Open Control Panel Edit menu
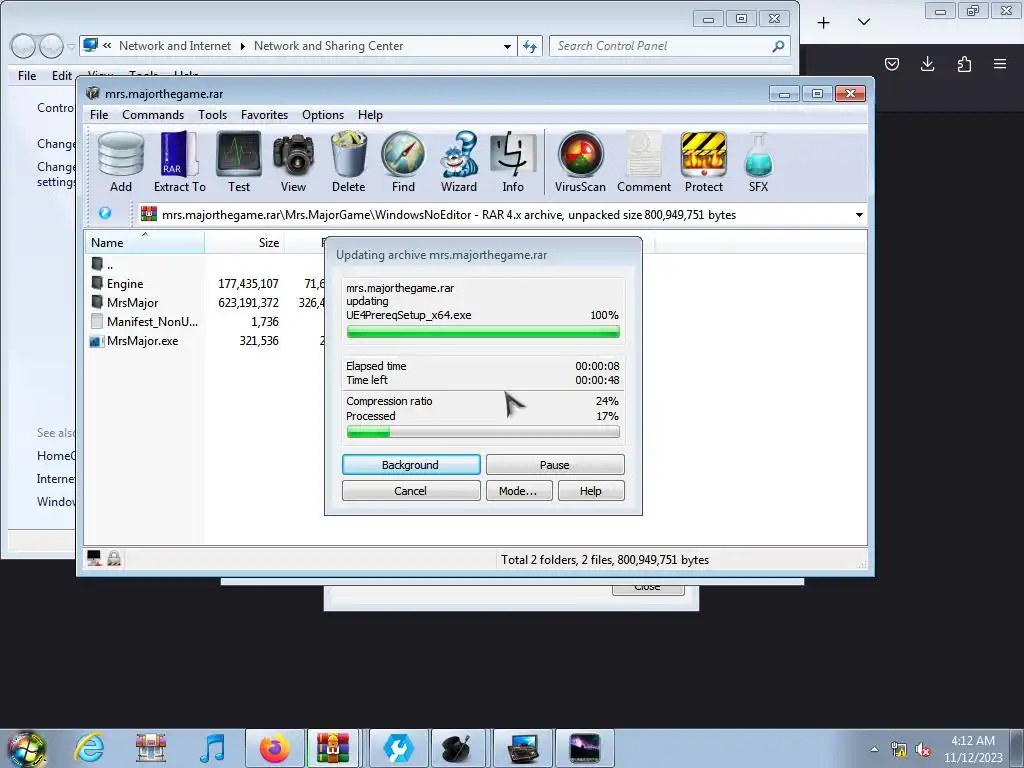 click(61, 76)
